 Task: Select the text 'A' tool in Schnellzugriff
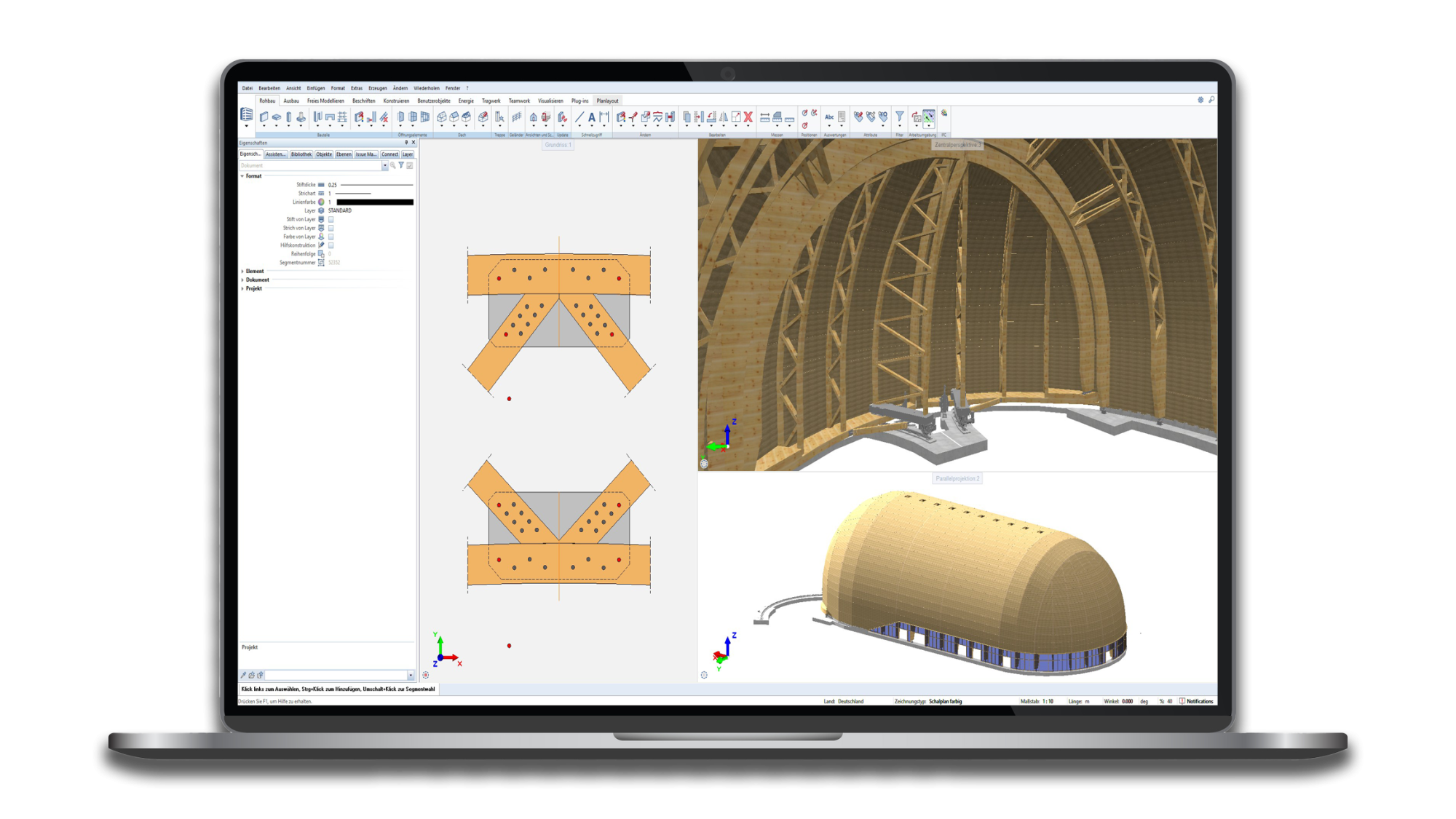point(591,117)
